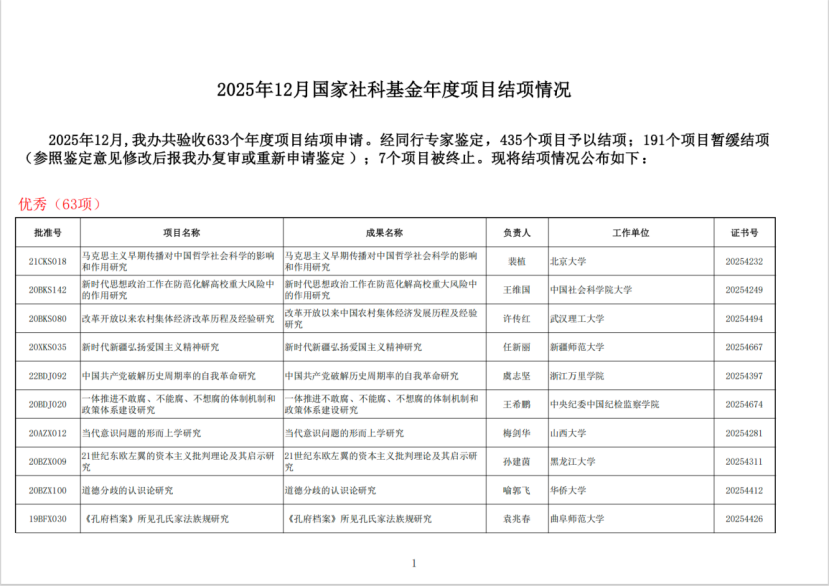Click the 北京大学 work unit cell
Viewport: 829px width, 587px height.
(x=568, y=261)
